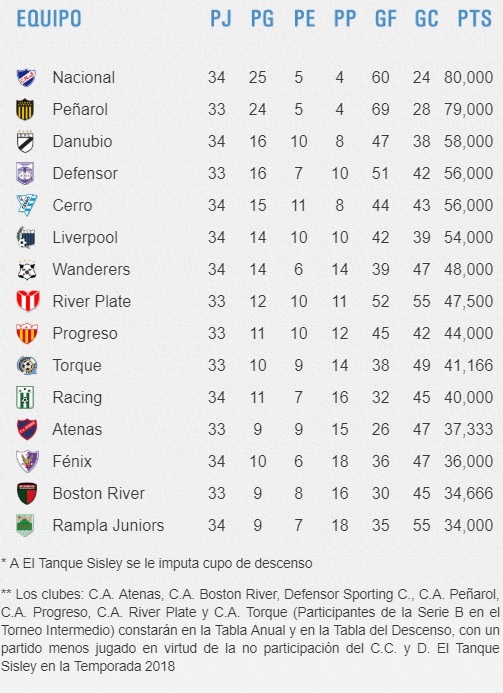This screenshot has width=503, height=693.
Task: Click the Peñarol yellow-black crest
Action: click(25, 110)
